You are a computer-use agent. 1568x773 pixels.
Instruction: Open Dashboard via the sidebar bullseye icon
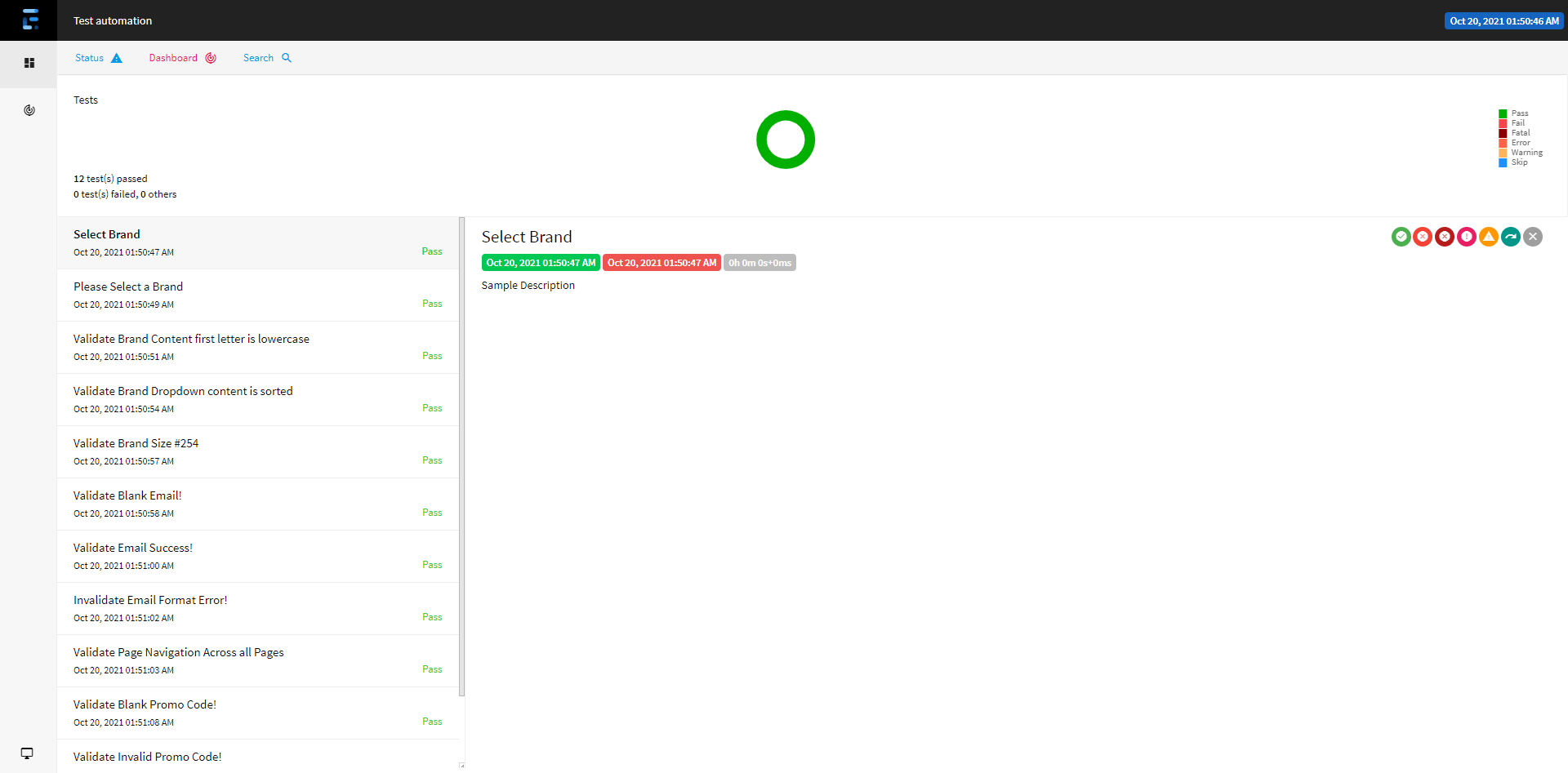pyautogui.click(x=29, y=110)
